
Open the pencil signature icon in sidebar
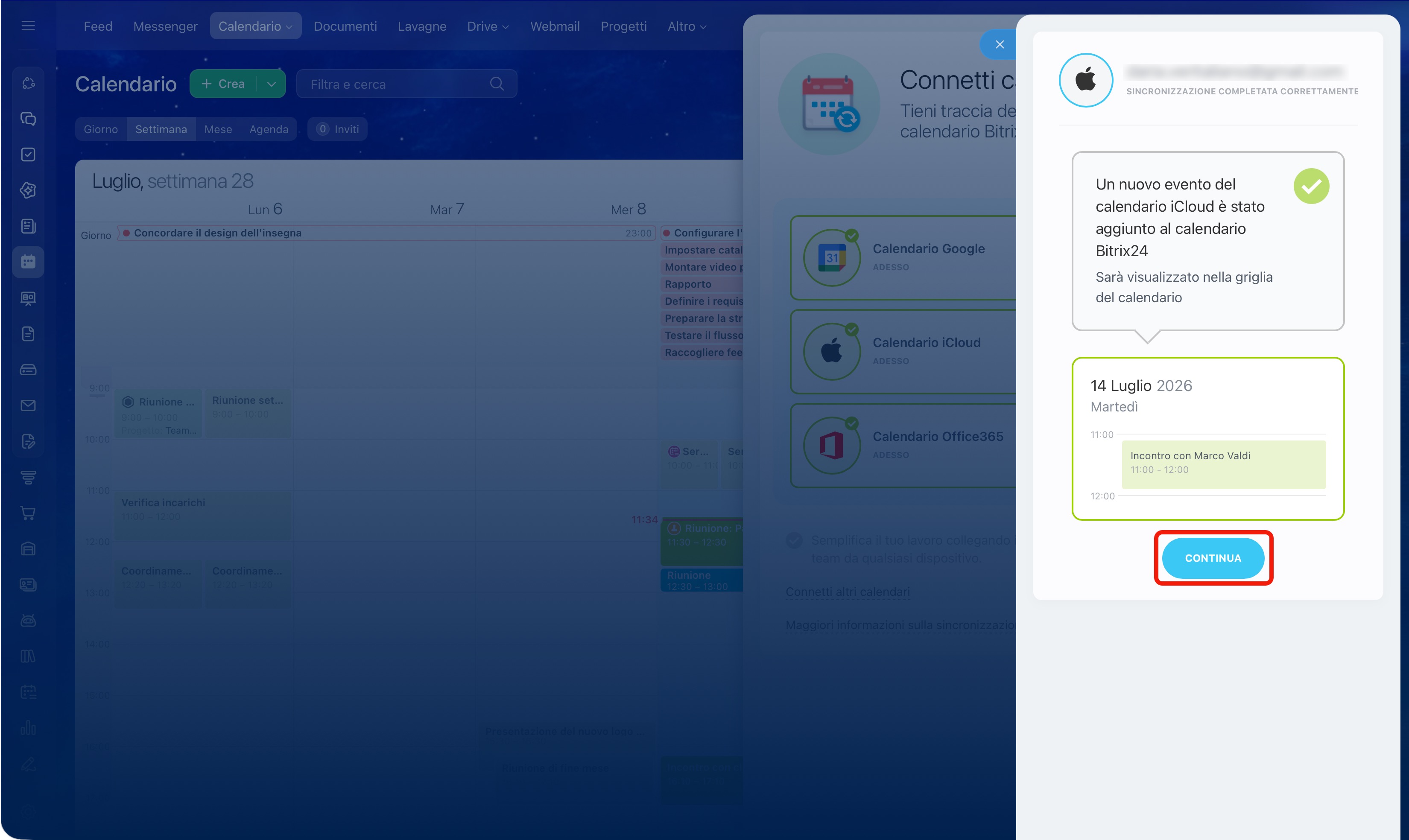pos(28,764)
